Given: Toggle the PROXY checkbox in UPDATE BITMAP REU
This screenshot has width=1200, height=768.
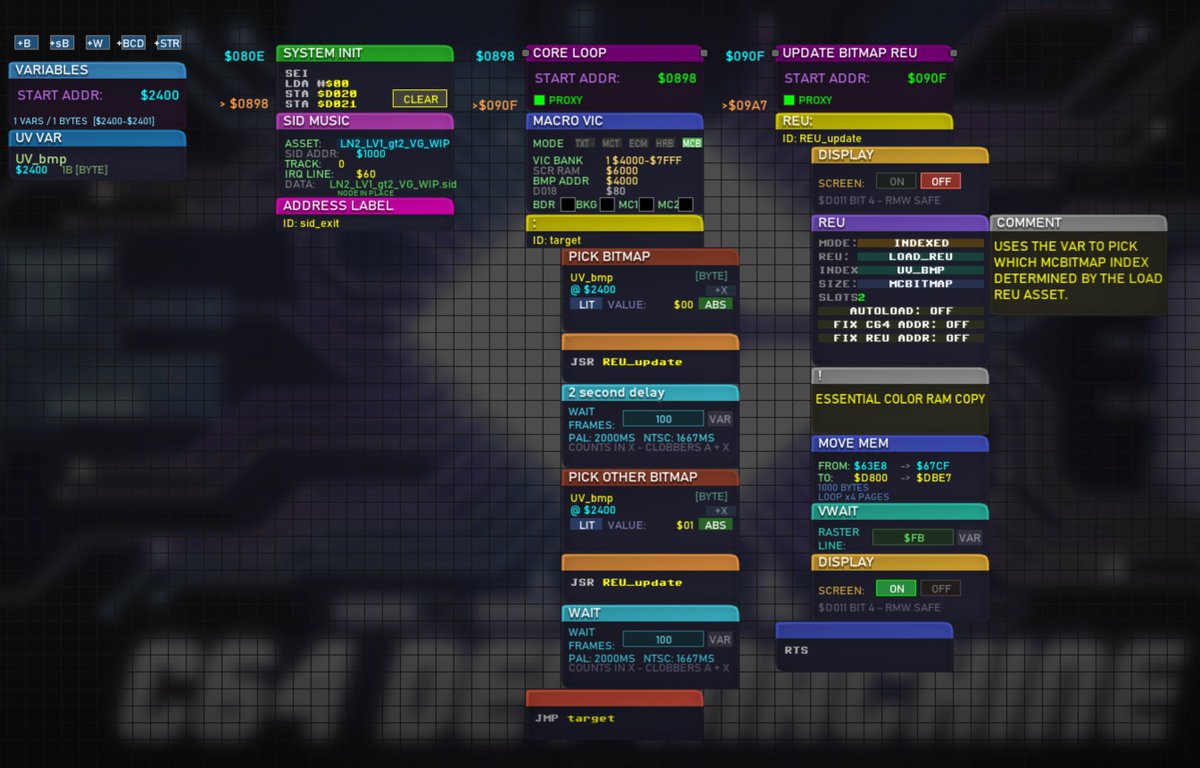Looking at the screenshot, I should pyautogui.click(x=789, y=100).
